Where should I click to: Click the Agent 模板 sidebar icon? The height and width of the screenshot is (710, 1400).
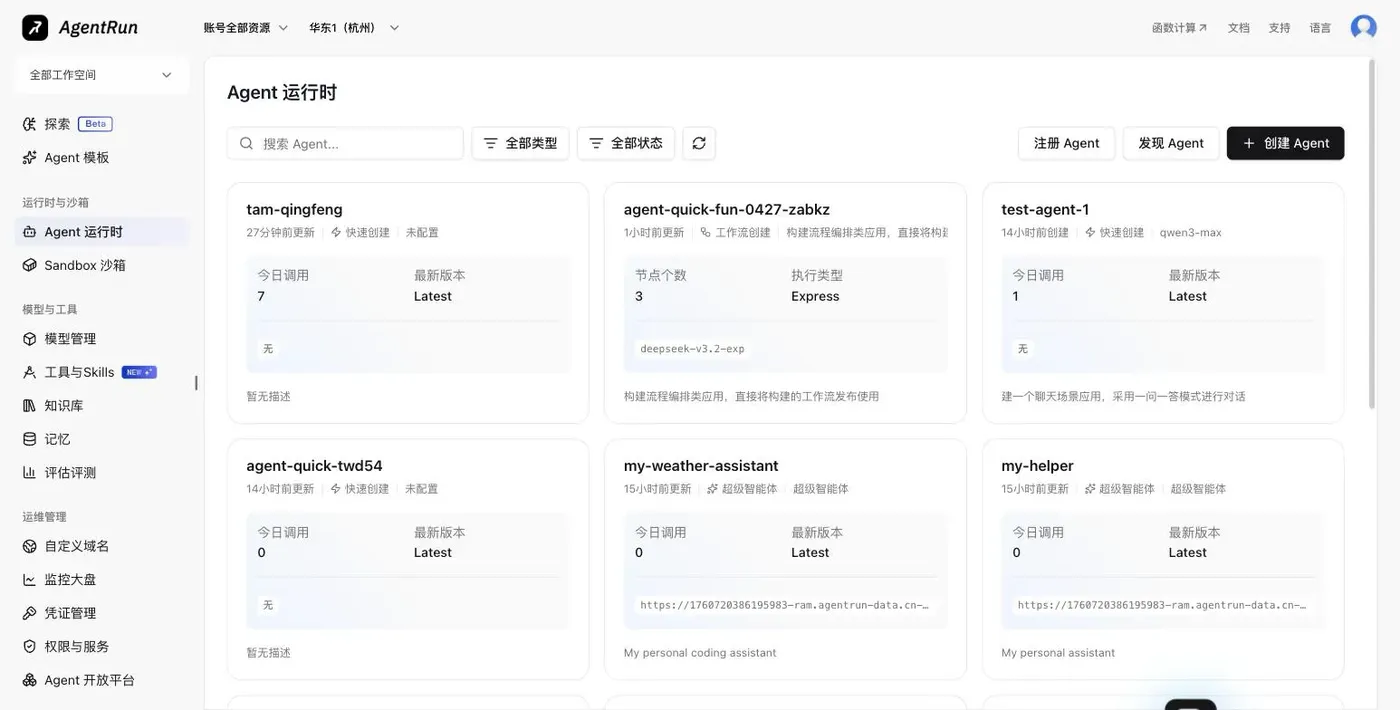pyautogui.click(x=30, y=157)
